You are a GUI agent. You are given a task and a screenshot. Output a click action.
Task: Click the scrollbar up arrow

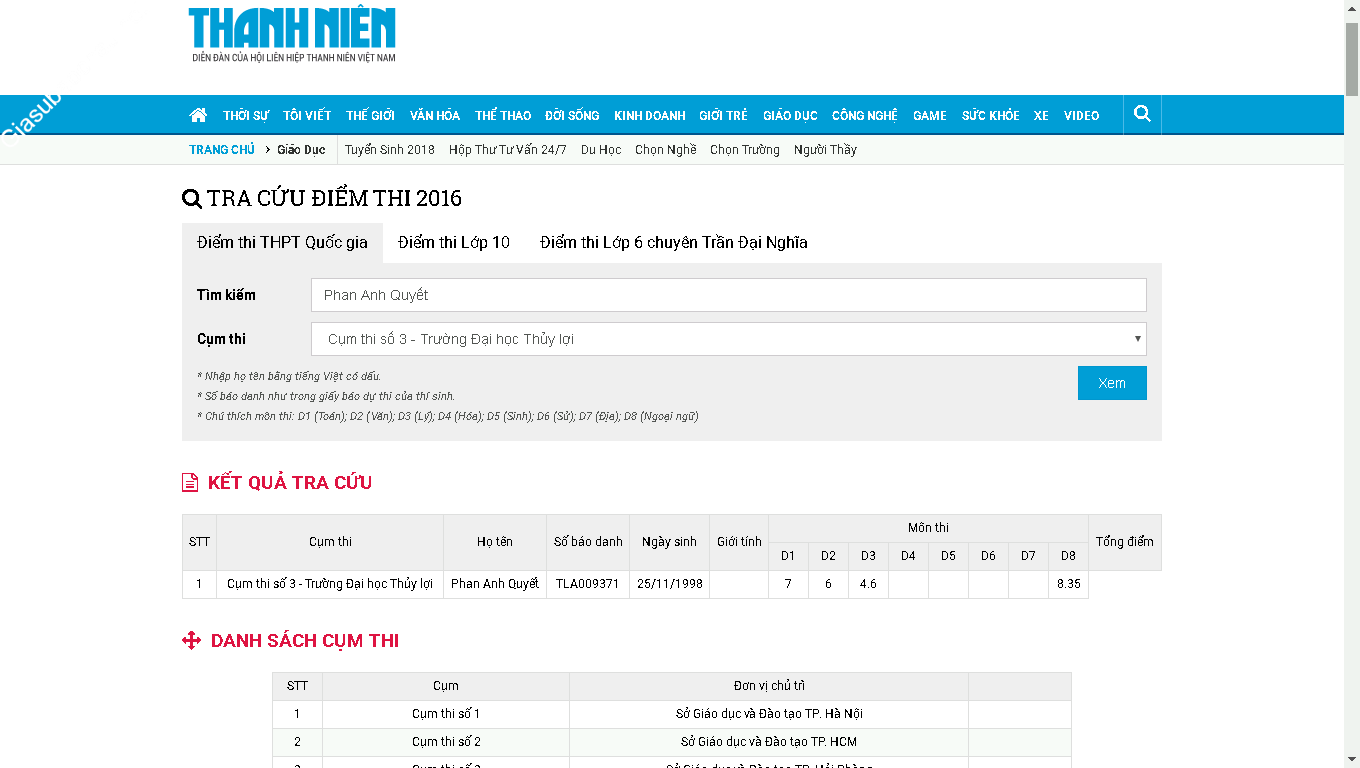(x=1351, y=8)
